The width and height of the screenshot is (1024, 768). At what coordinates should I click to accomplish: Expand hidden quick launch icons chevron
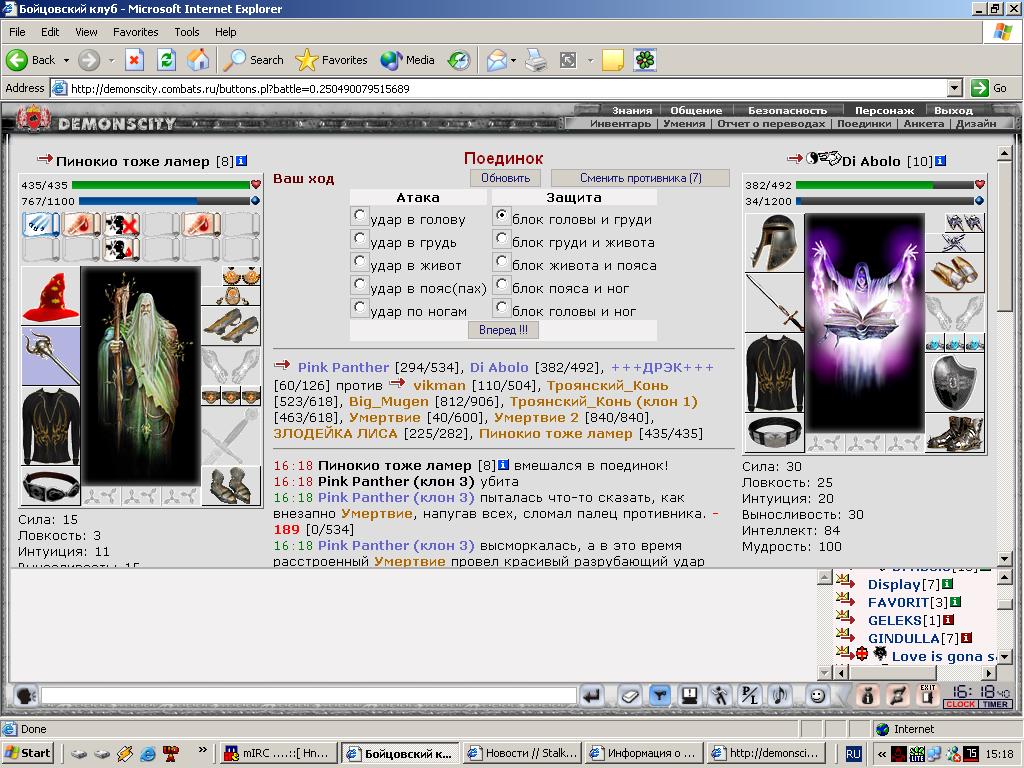point(202,750)
